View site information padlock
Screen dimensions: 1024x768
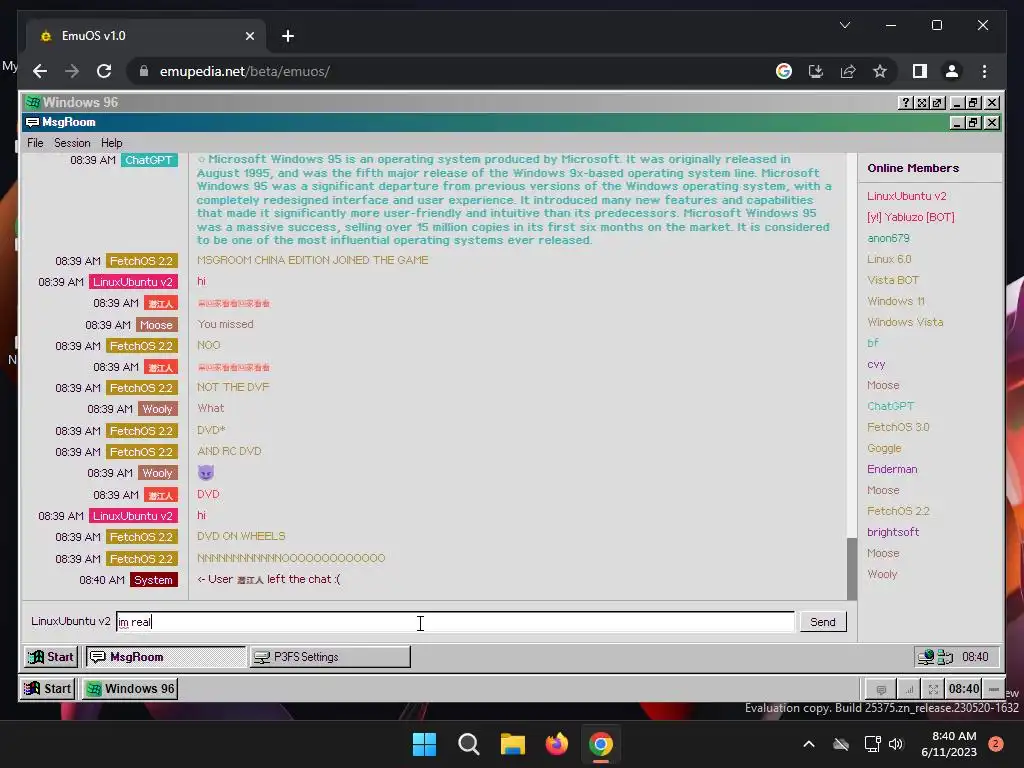[x=144, y=71]
